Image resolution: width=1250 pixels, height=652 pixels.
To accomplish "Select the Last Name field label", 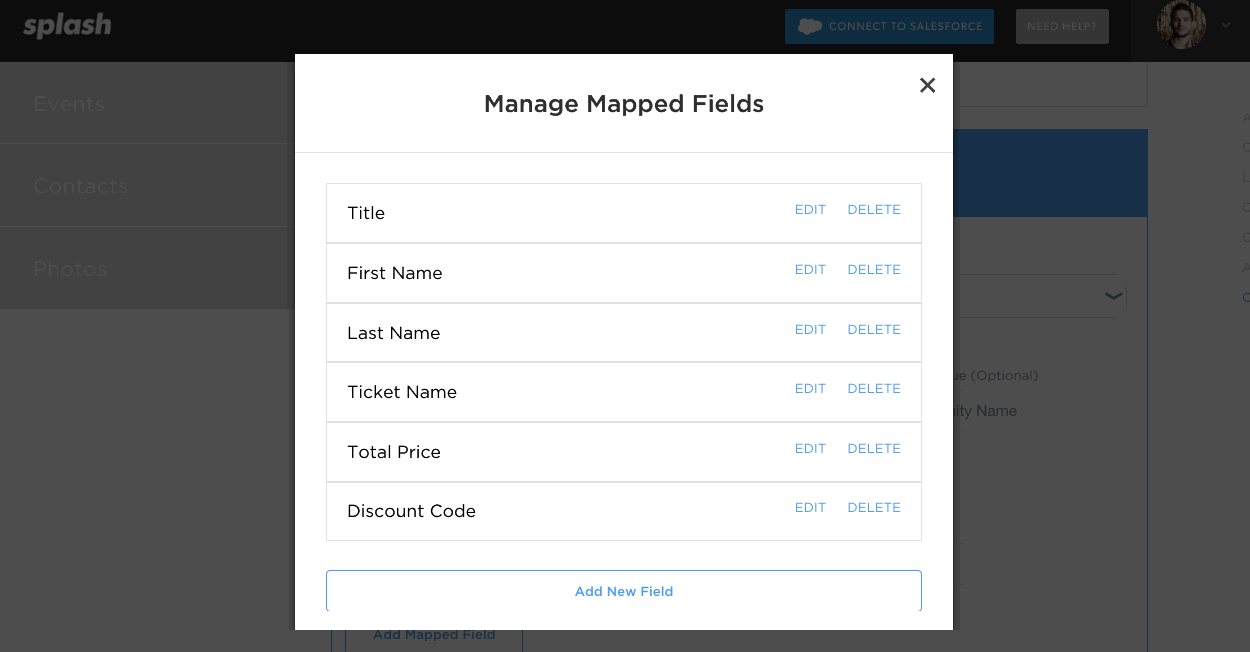I will pyautogui.click(x=394, y=333).
